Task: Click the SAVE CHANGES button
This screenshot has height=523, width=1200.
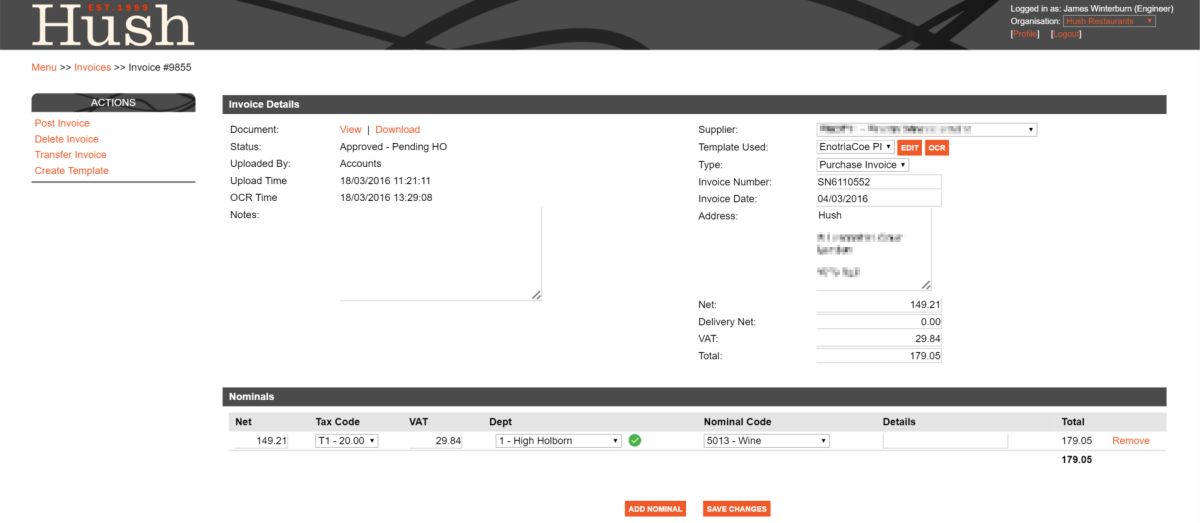Action: tap(736, 509)
